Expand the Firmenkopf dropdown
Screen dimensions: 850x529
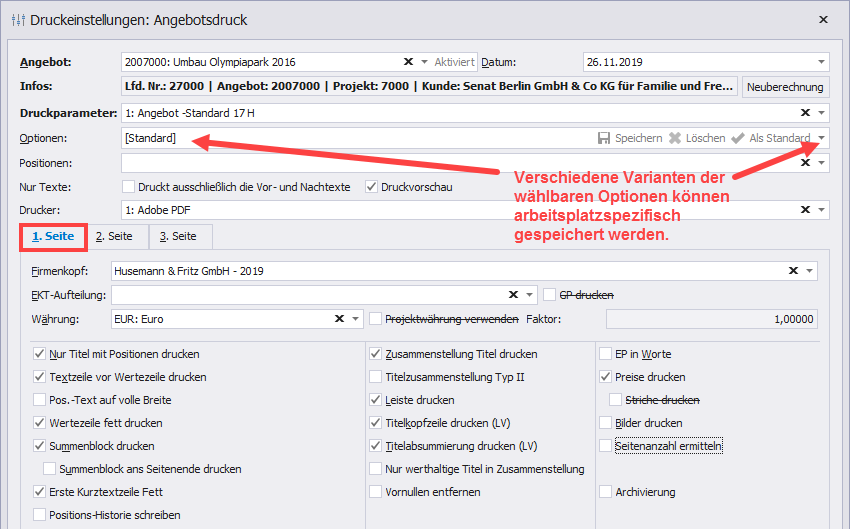coord(809,270)
